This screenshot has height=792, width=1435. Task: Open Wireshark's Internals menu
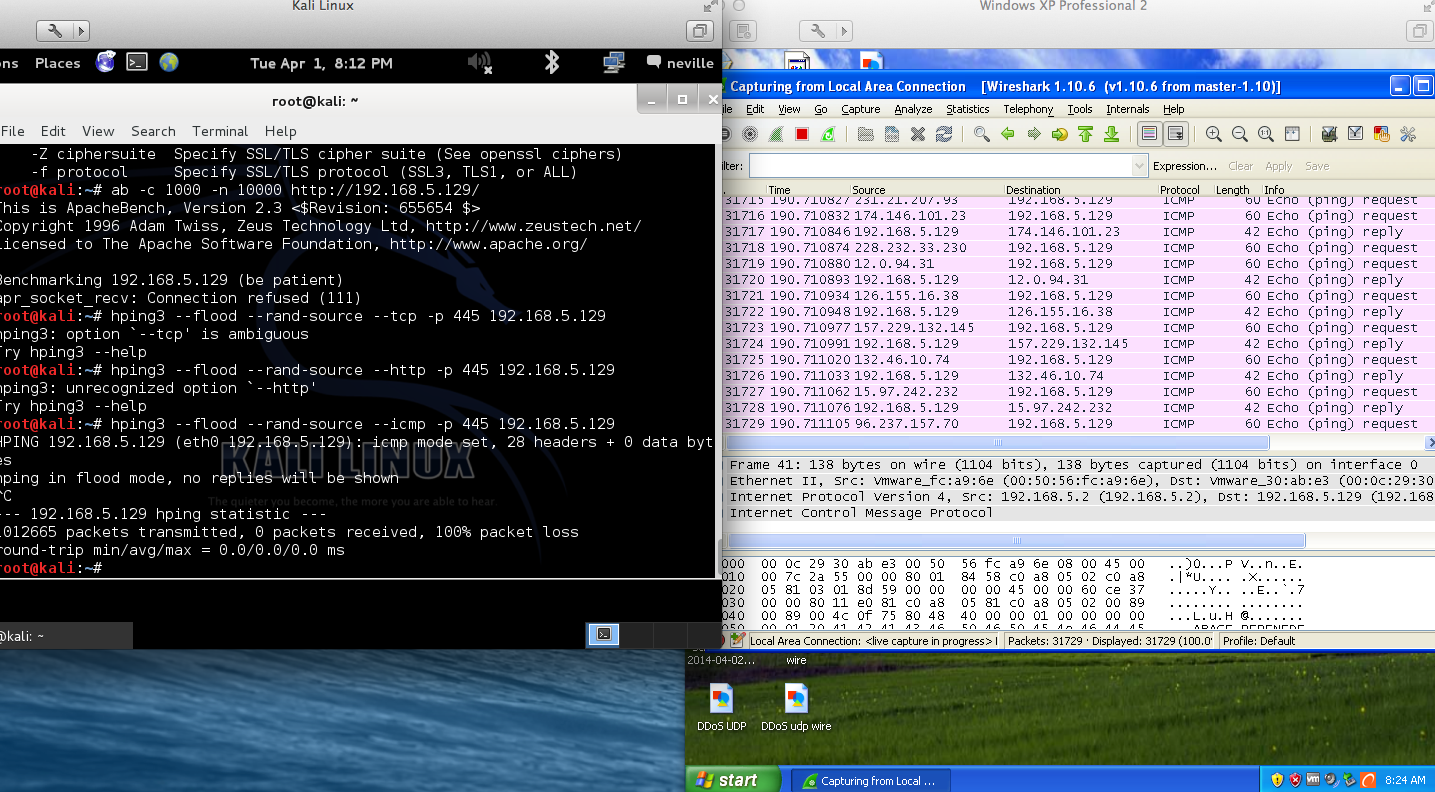click(x=1127, y=109)
